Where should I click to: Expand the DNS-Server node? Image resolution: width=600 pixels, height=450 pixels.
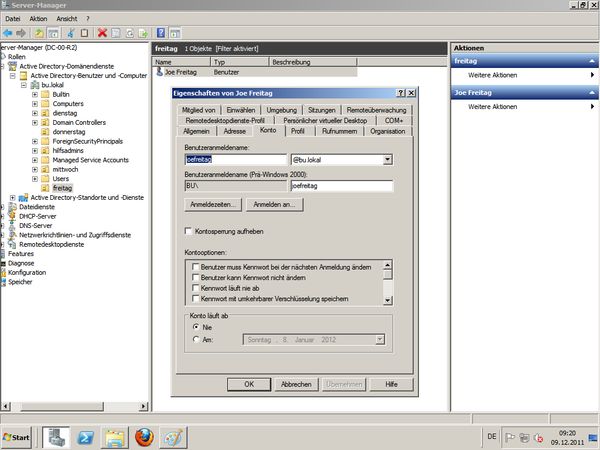coord(4,225)
